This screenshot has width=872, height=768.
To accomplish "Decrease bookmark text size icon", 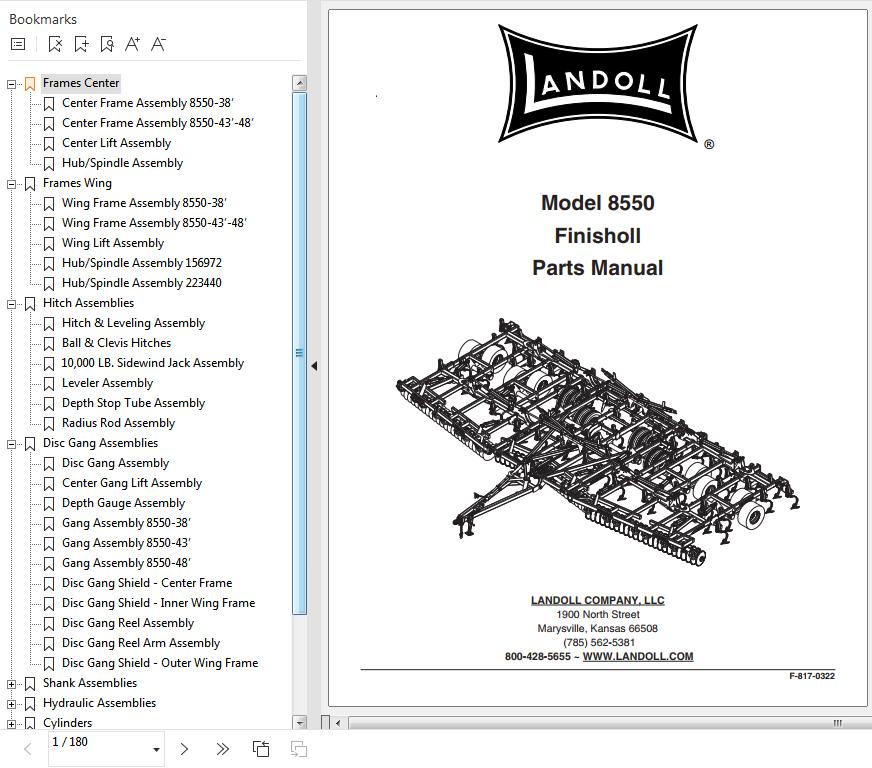I will (158, 44).
